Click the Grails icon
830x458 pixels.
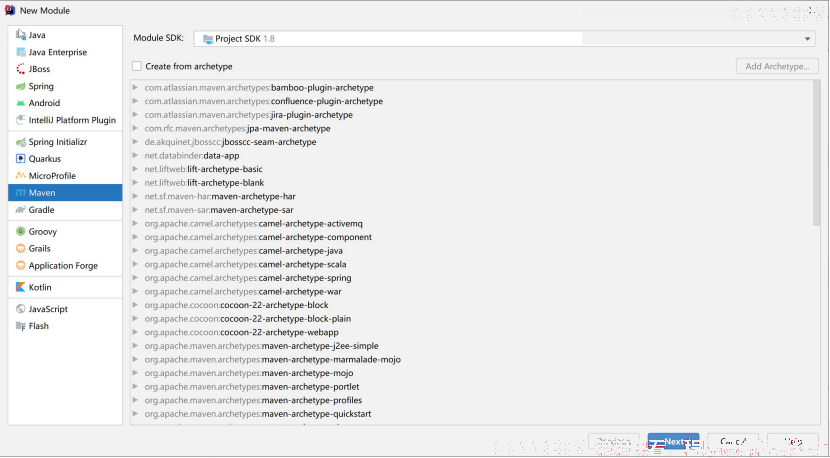tap(21, 248)
